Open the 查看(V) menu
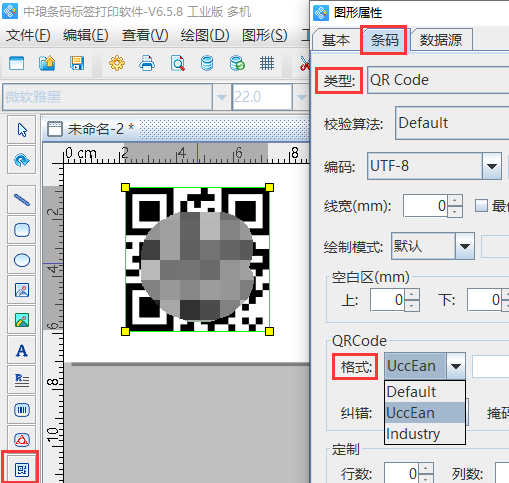This screenshot has width=509, height=483. click(145, 35)
